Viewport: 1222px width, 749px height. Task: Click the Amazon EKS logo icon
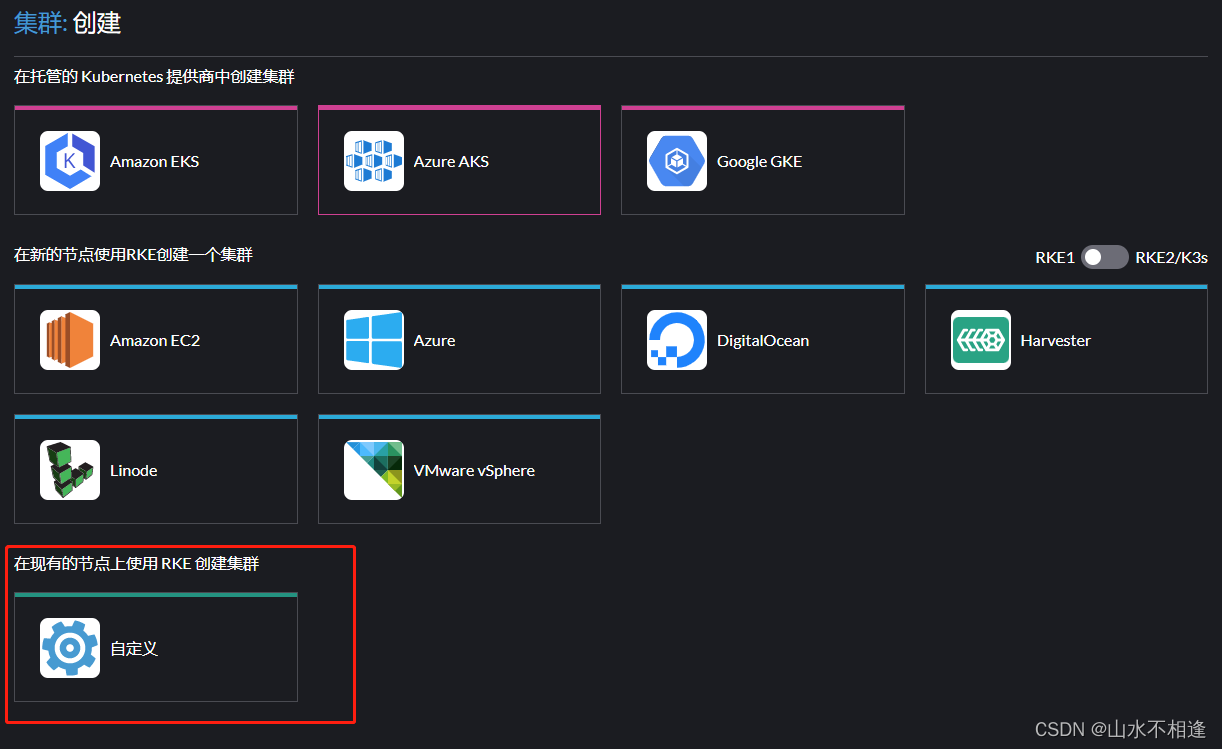pos(70,161)
